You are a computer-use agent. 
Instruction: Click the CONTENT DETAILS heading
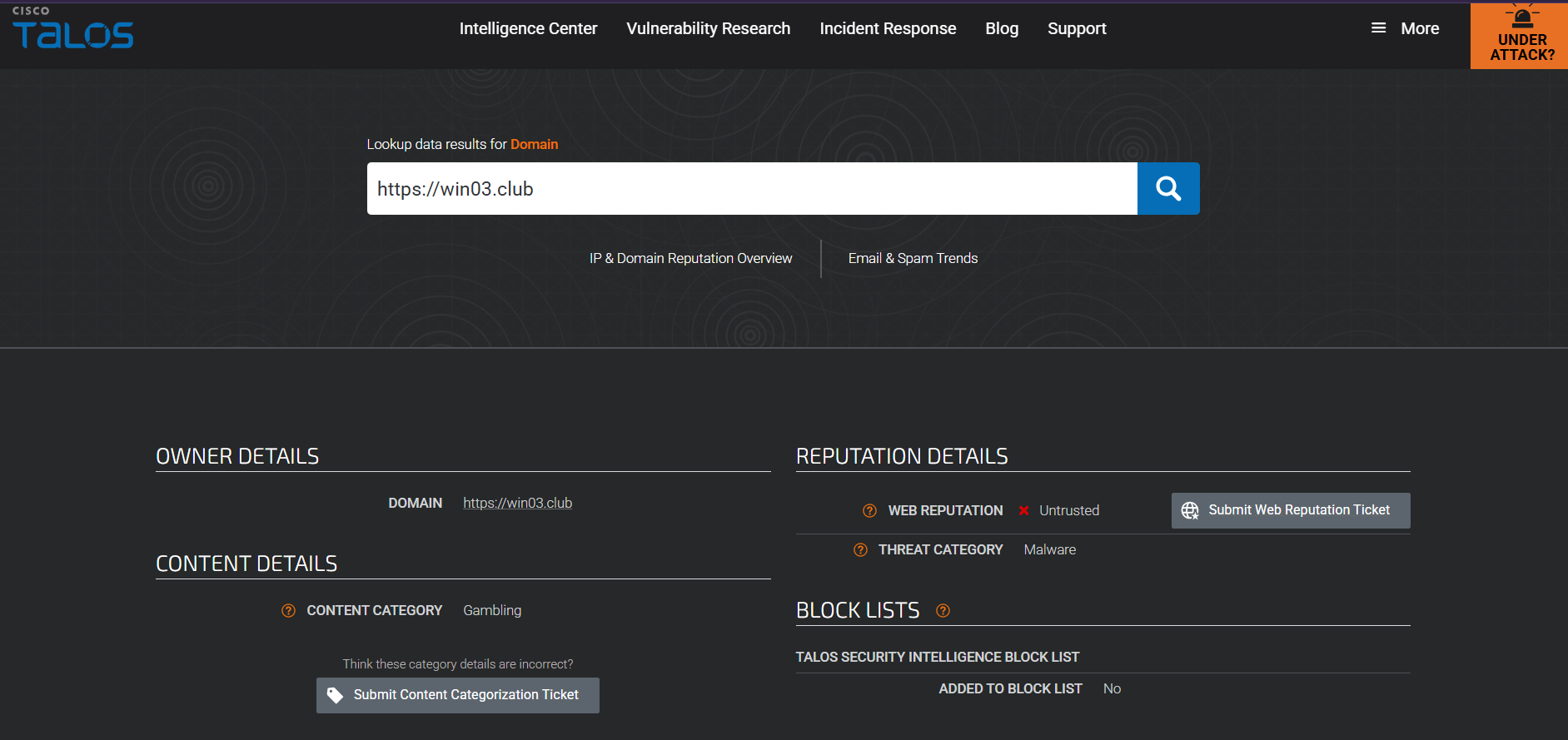click(246, 564)
